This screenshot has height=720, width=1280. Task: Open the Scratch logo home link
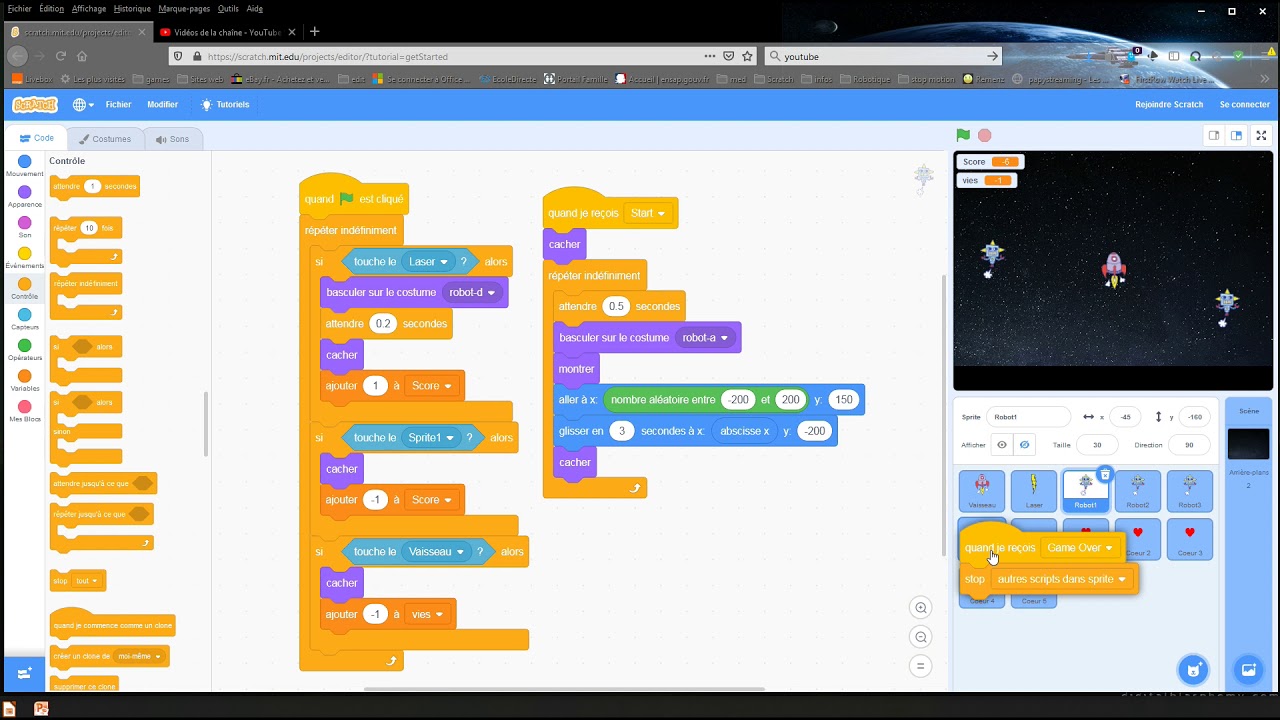click(35, 104)
